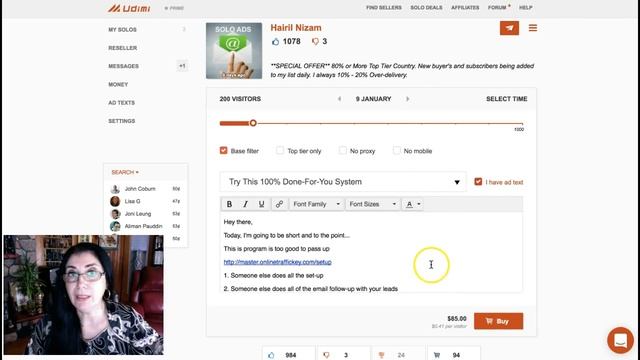The image size is (640, 360).
Task: Open the live chat bubble
Action: tap(620, 340)
